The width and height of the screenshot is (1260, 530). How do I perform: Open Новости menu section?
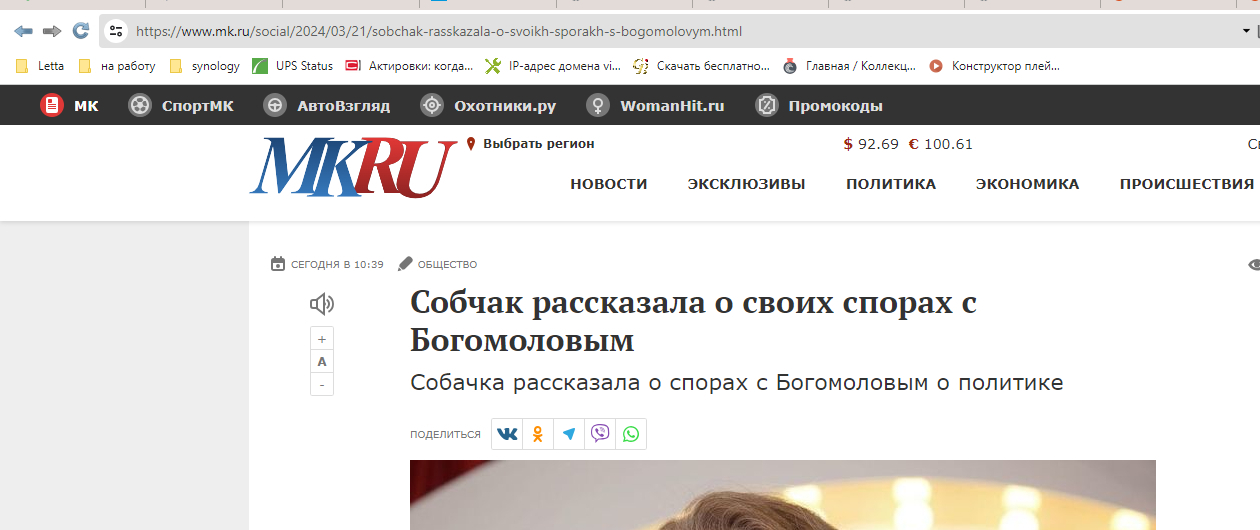(609, 184)
